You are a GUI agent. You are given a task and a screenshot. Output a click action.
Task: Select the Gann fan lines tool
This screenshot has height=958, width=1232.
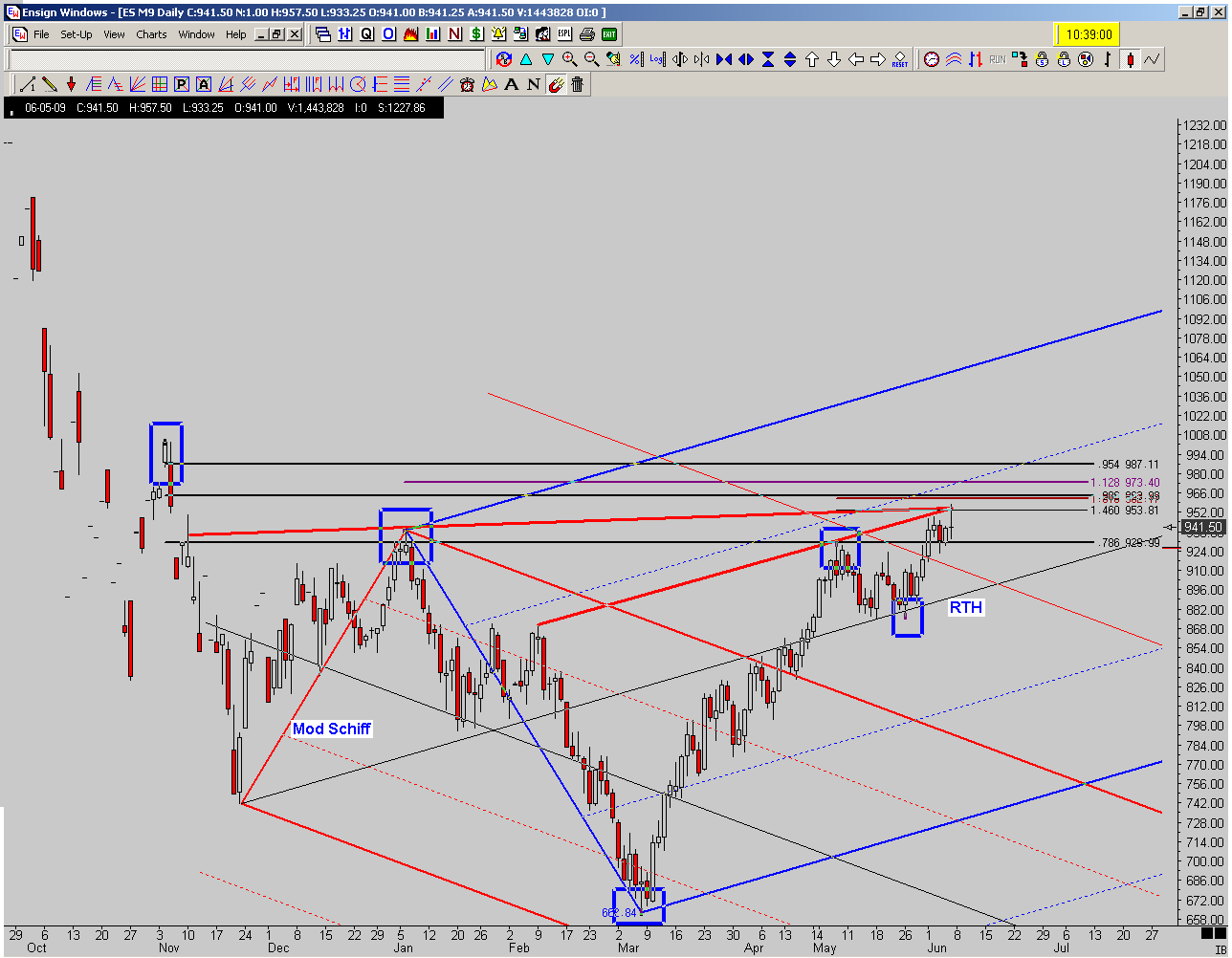tap(138, 84)
